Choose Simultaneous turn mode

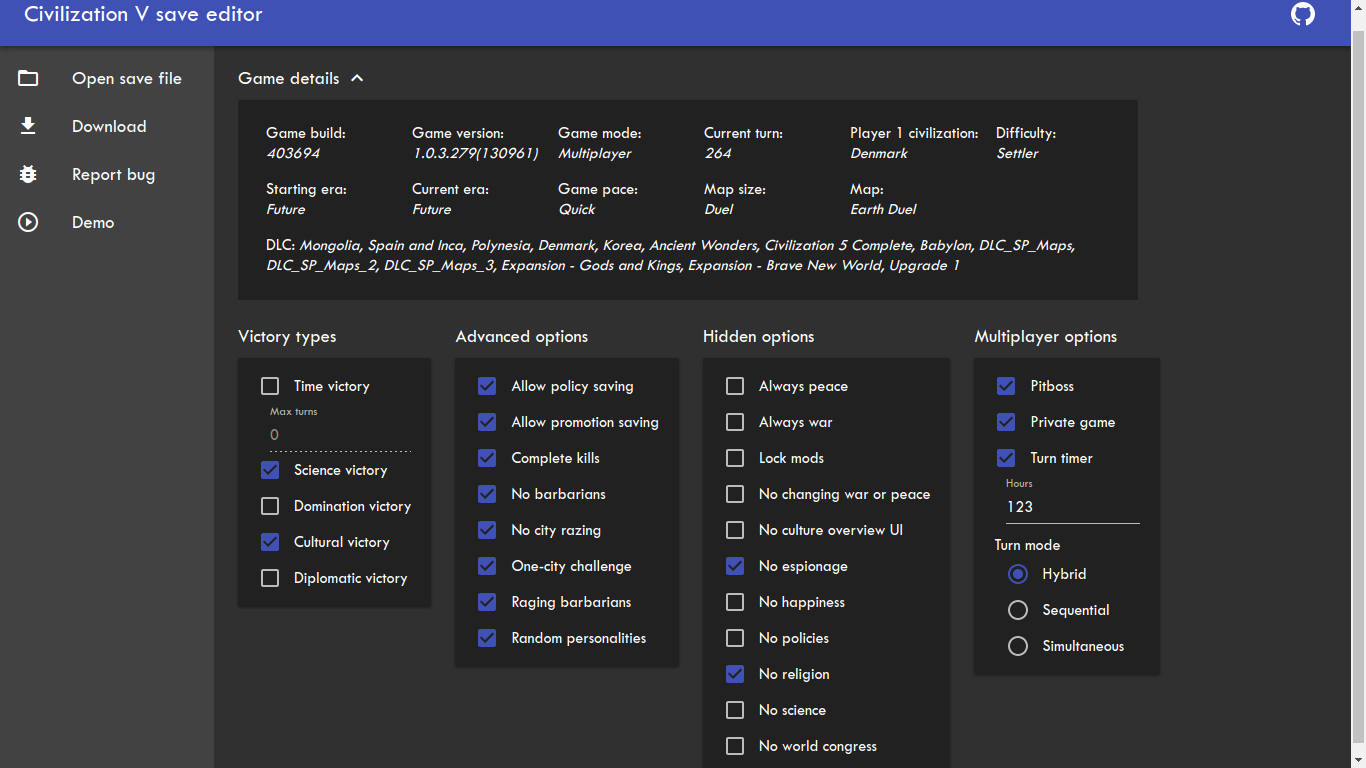click(1018, 646)
